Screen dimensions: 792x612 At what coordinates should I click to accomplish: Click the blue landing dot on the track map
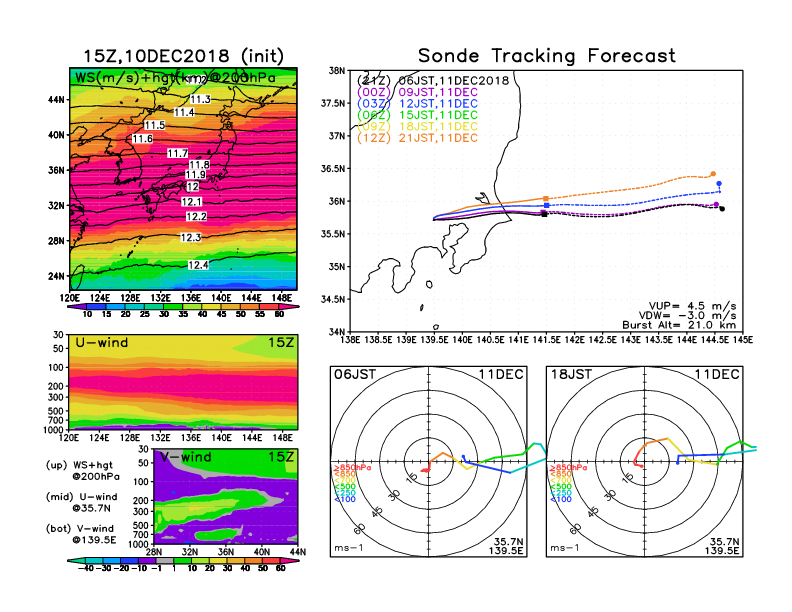tap(719, 184)
